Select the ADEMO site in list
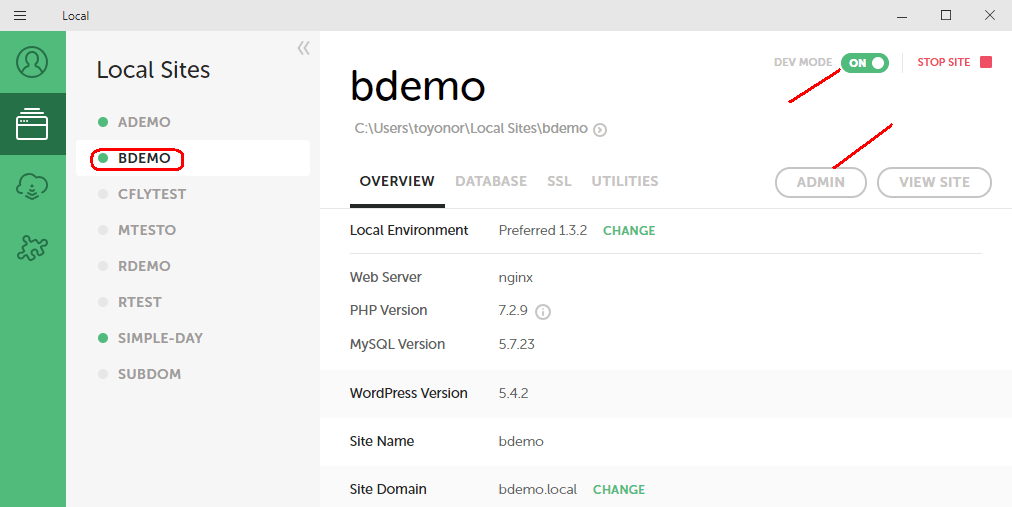The image size is (1012, 507). pyautogui.click(x=144, y=122)
